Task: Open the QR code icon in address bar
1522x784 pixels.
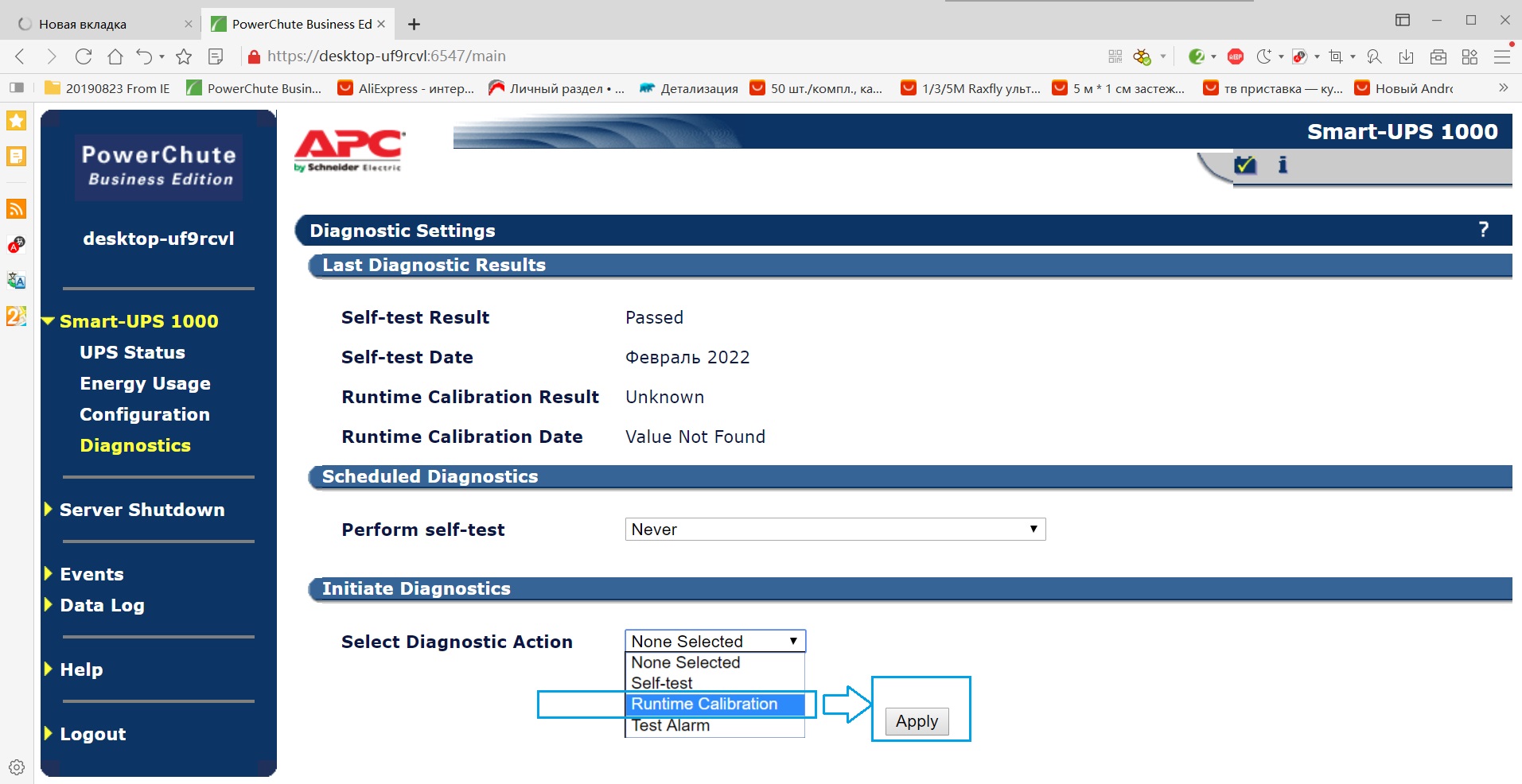Action: pyautogui.click(x=1115, y=56)
